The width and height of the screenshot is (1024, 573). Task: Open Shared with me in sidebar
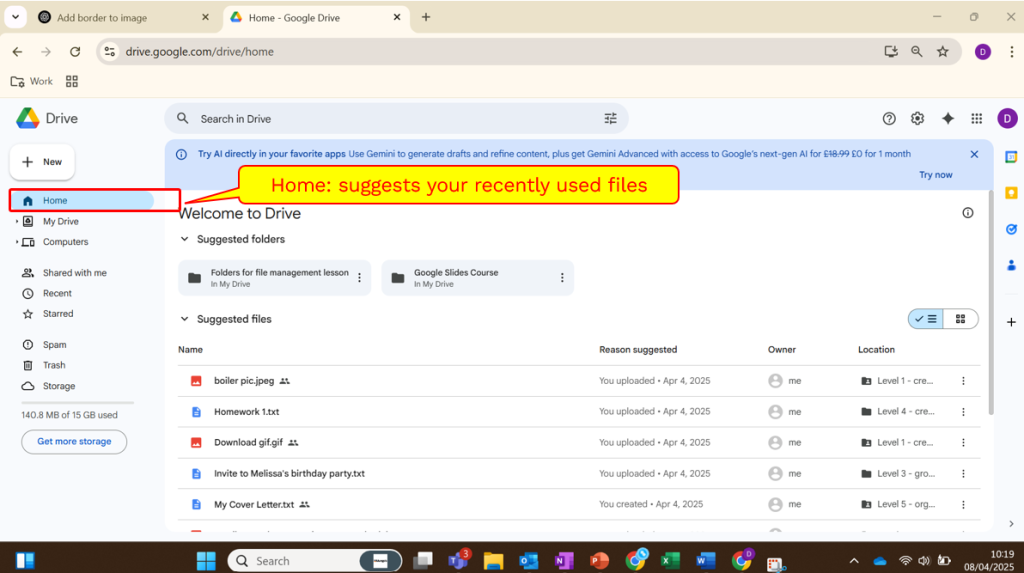74,273
